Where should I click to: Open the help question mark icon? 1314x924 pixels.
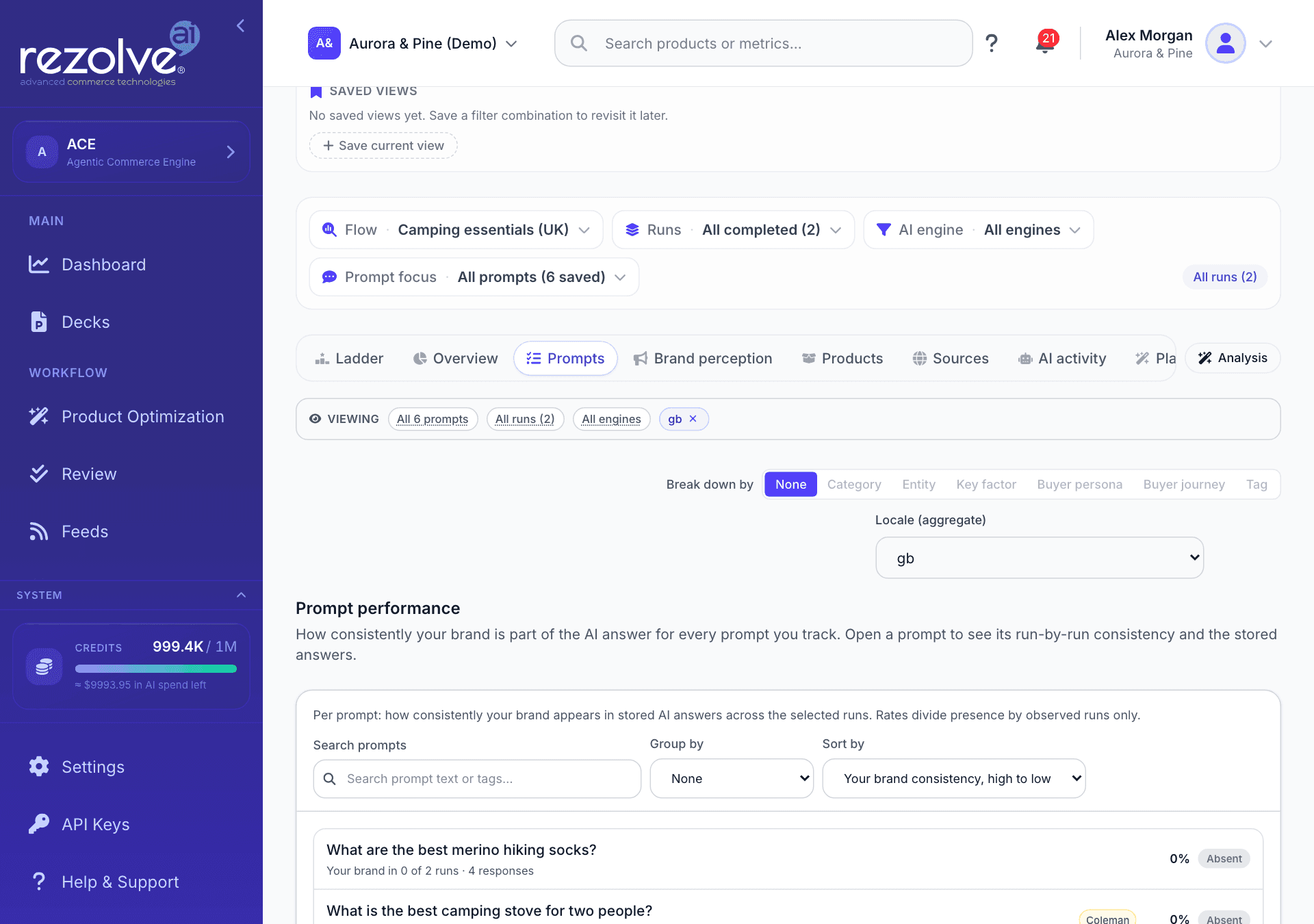[x=991, y=43]
